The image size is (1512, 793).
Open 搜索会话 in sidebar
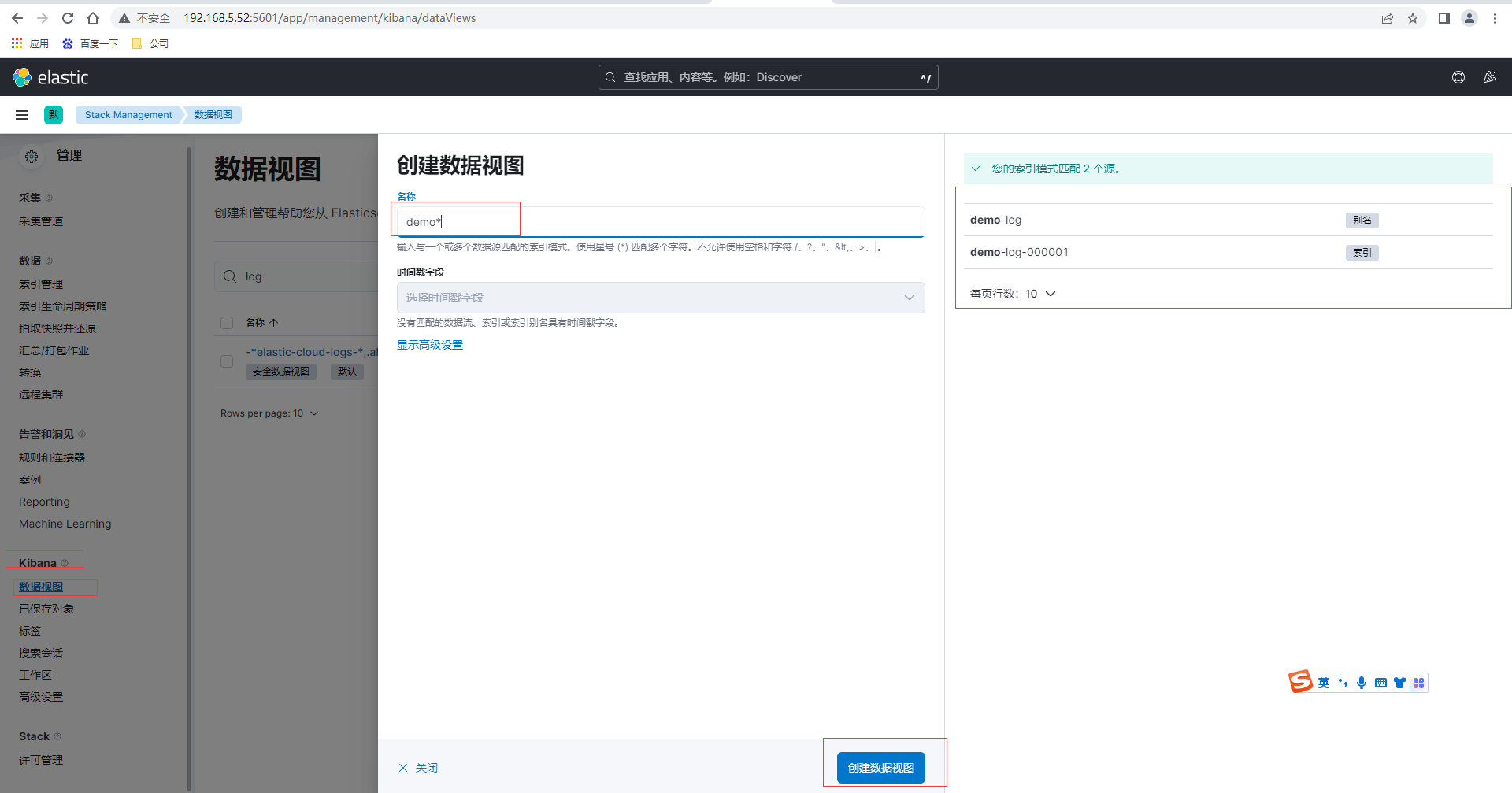click(x=41, y=653)
